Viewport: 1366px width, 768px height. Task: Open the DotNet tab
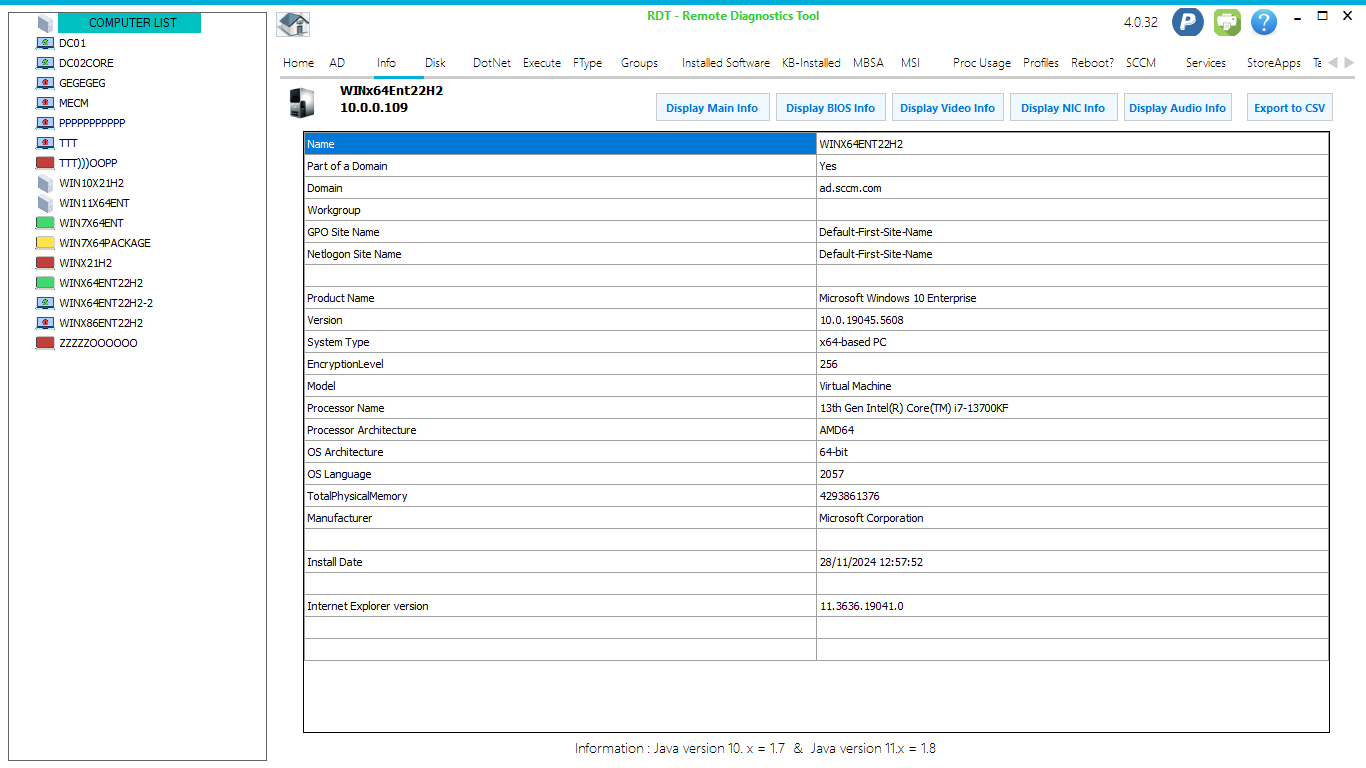click(x=492, y=63)
